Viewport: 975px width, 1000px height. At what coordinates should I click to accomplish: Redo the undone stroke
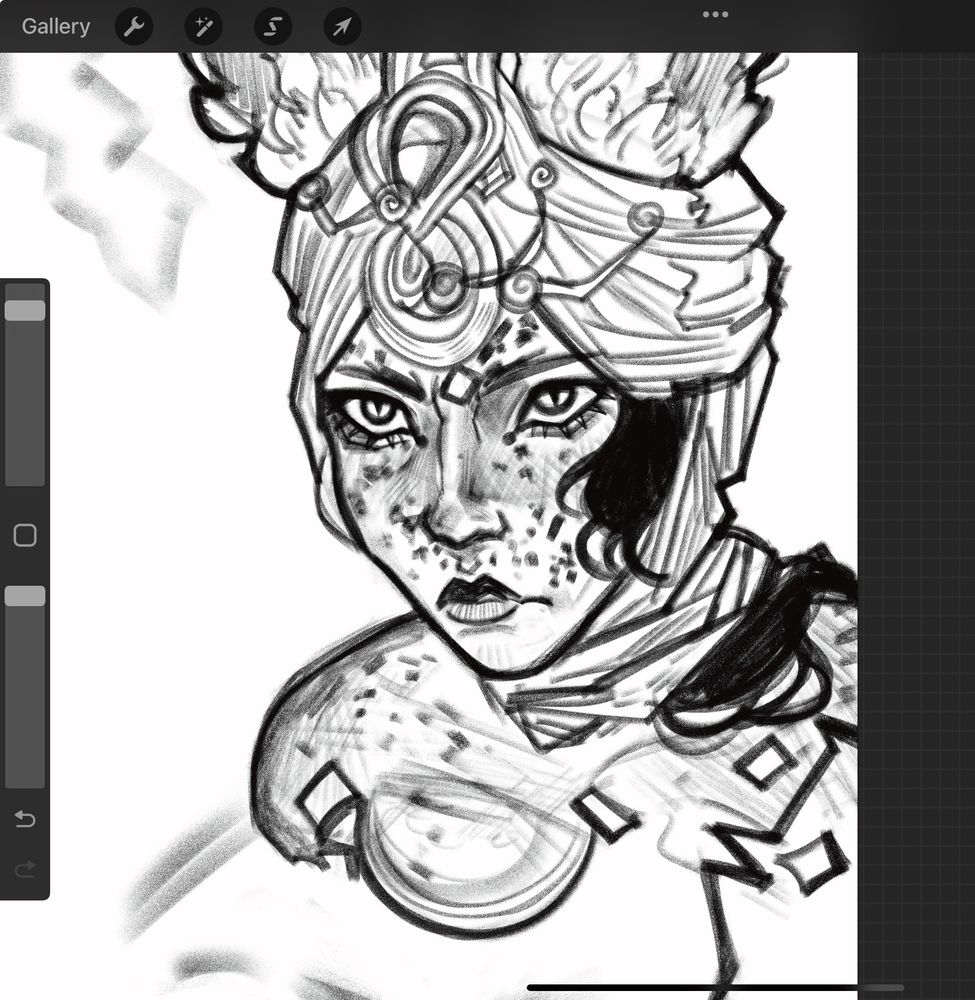pyautogui.click(x=25, y=869)
